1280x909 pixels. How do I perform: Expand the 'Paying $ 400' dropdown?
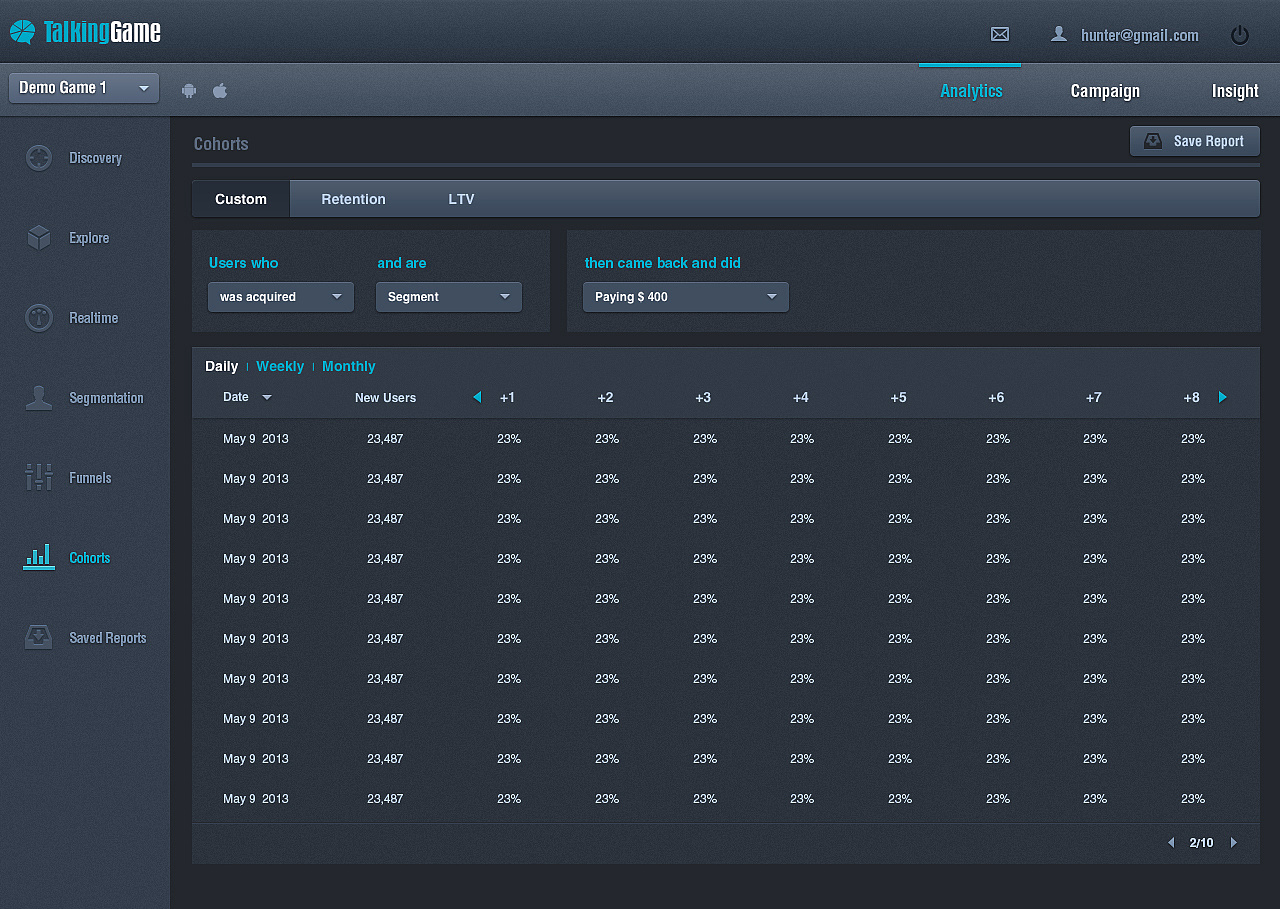[686, 297]
